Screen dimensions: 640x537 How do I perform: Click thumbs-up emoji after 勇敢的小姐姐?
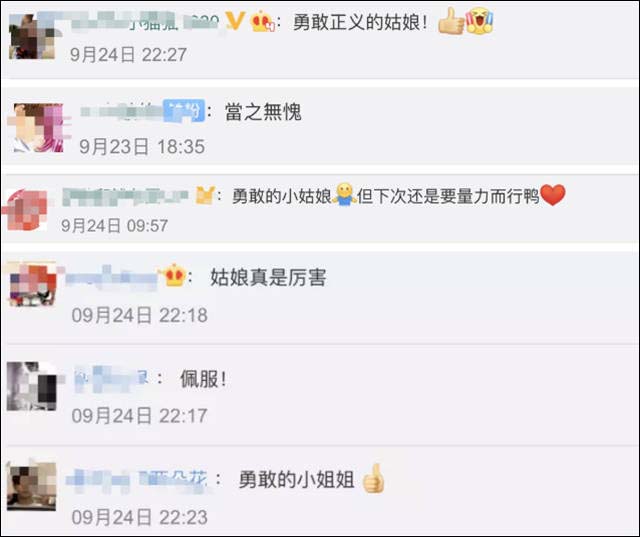373,478
